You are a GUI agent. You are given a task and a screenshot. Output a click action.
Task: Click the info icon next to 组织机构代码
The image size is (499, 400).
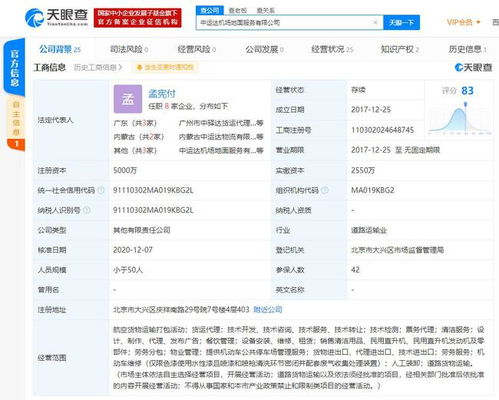click(x=325, y=190)
